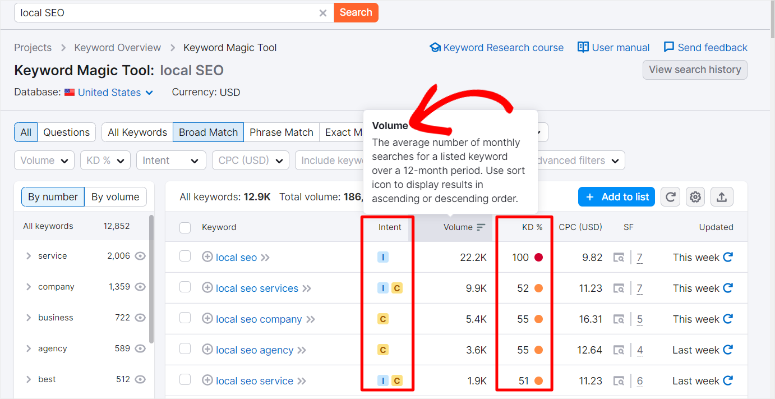
Task: Switch groups to By volume
Action: coord(115,197)
